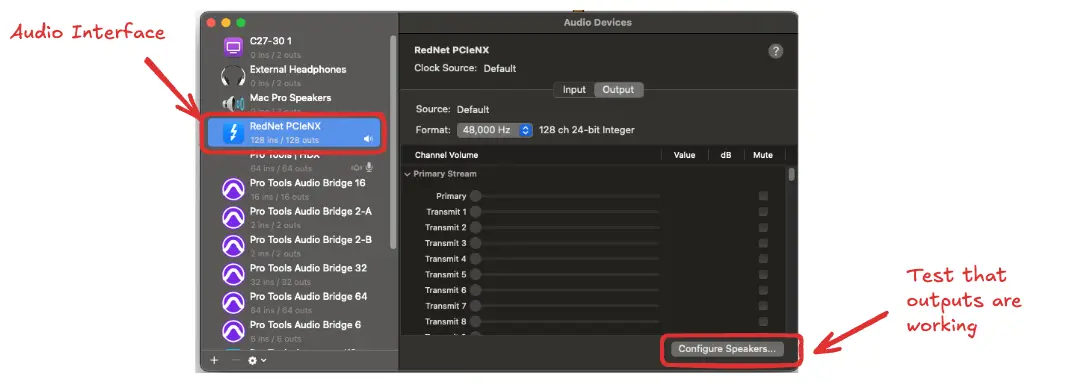The image size is (1065, 383).
Task: Click the speaker output icon on RedNet PCIeNX row
Action: coord(368,139)
